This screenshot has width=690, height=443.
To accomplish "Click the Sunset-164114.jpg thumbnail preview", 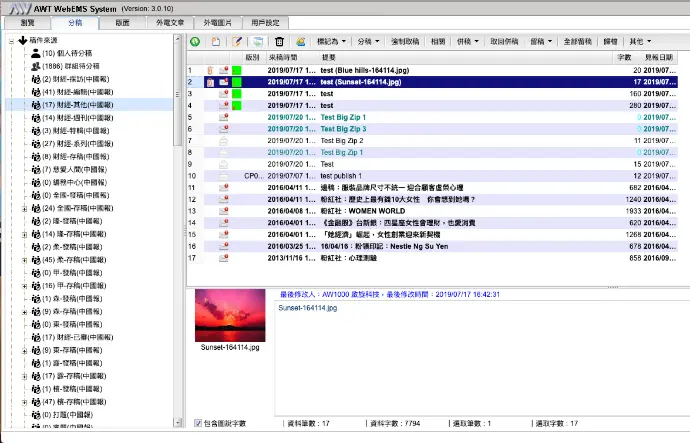I will coord(231,314).
